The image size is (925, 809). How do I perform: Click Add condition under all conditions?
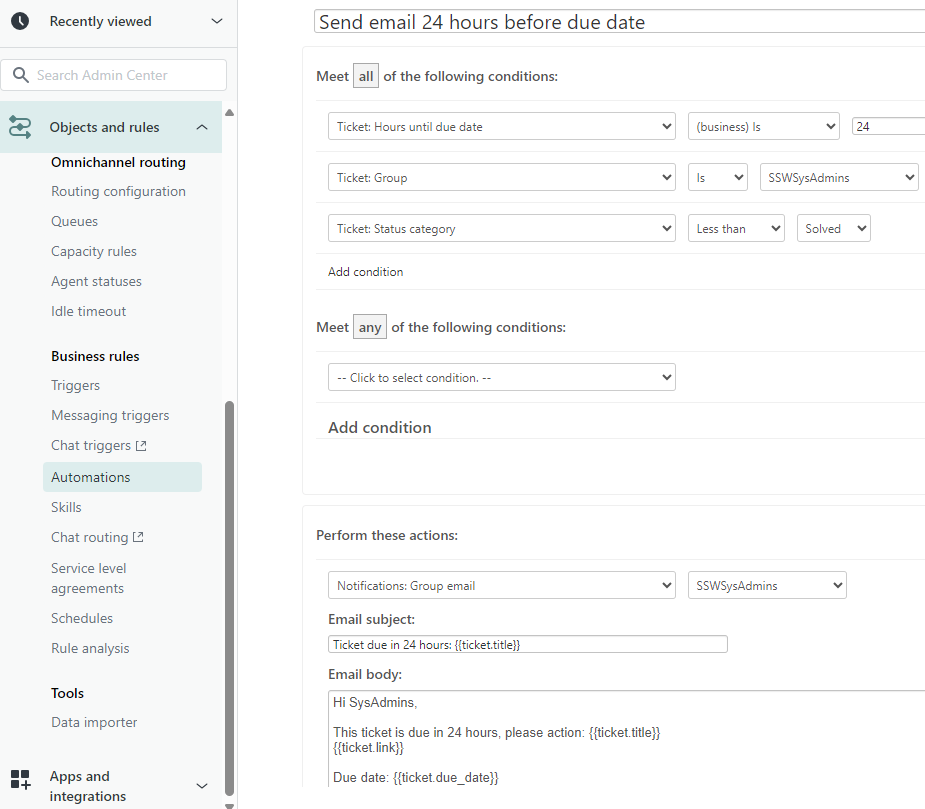(x=366, y=272)
